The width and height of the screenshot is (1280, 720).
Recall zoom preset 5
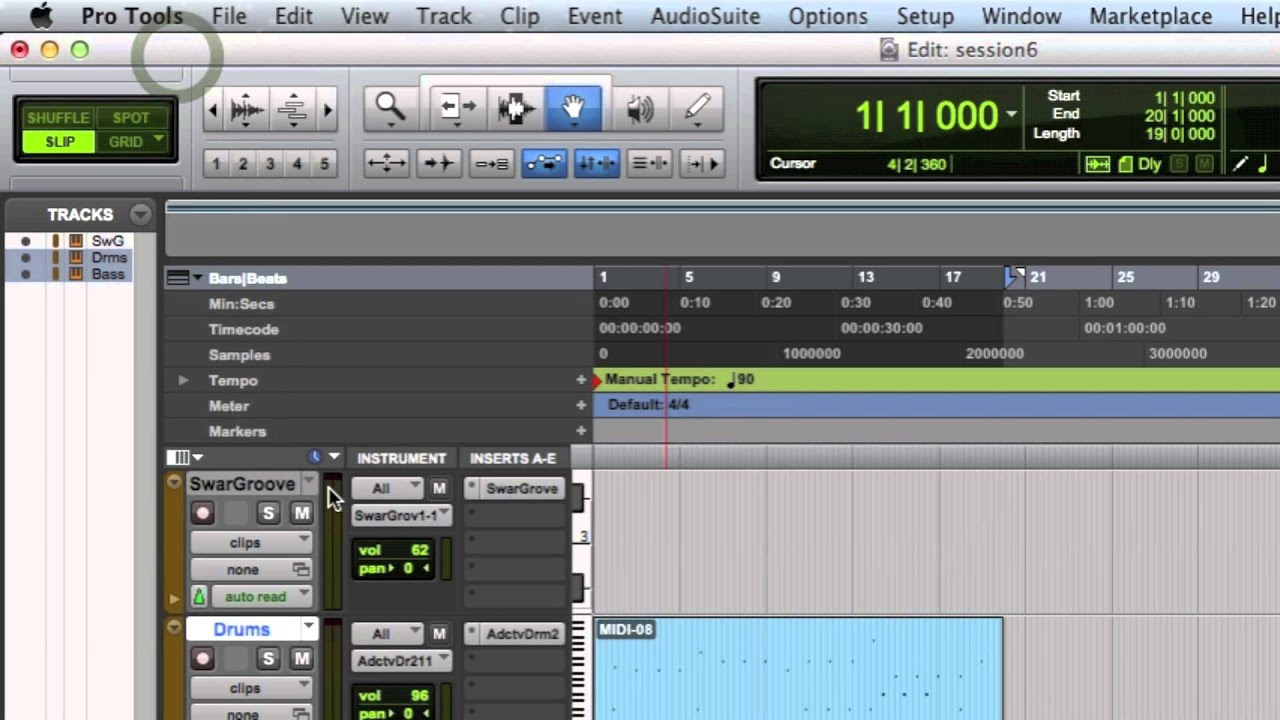(324, 163)
